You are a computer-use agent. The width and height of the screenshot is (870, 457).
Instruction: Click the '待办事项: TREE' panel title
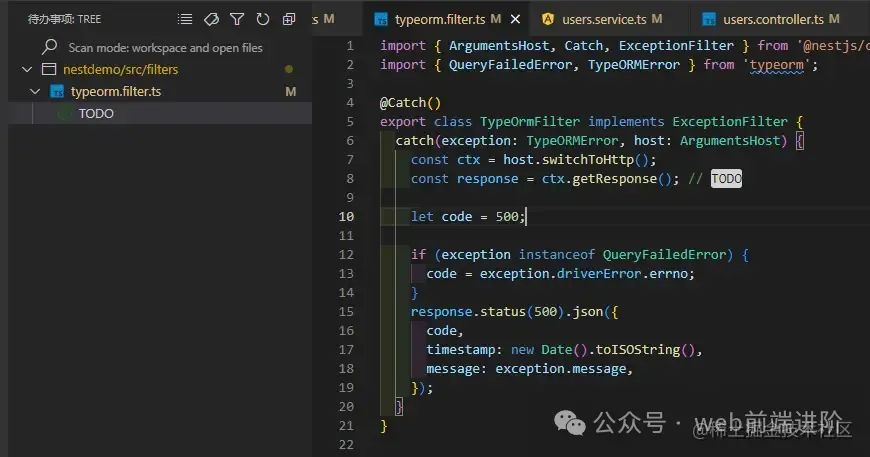pyautogui.click(x=64, y=19)
